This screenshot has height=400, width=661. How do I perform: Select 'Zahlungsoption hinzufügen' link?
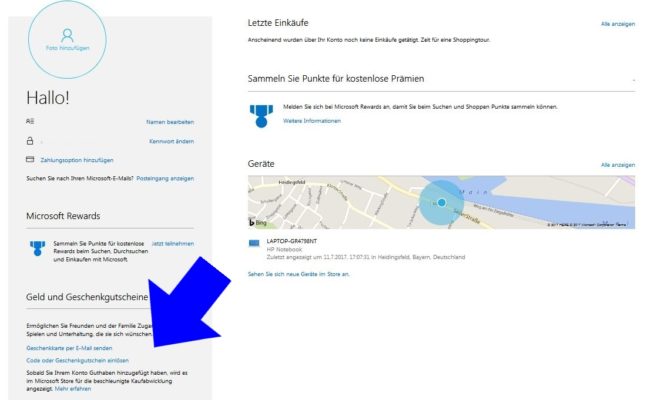[77, 160]
